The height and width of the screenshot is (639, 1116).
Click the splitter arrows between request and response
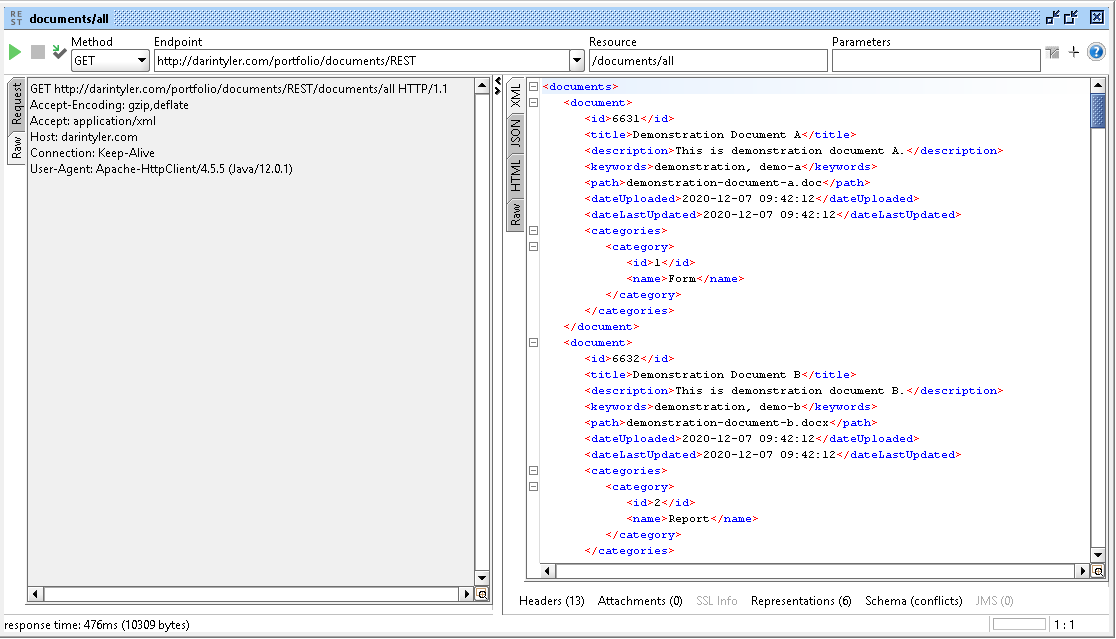498,85
